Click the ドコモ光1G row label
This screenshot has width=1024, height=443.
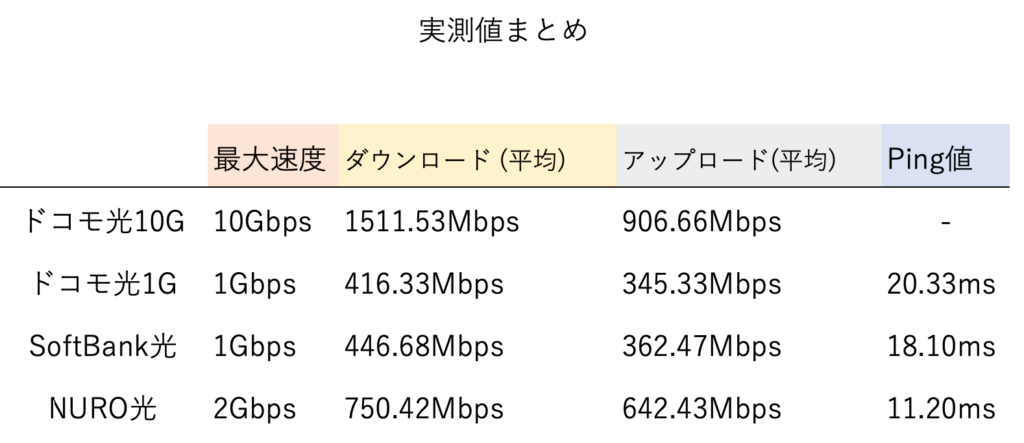[x=104, y=285]
